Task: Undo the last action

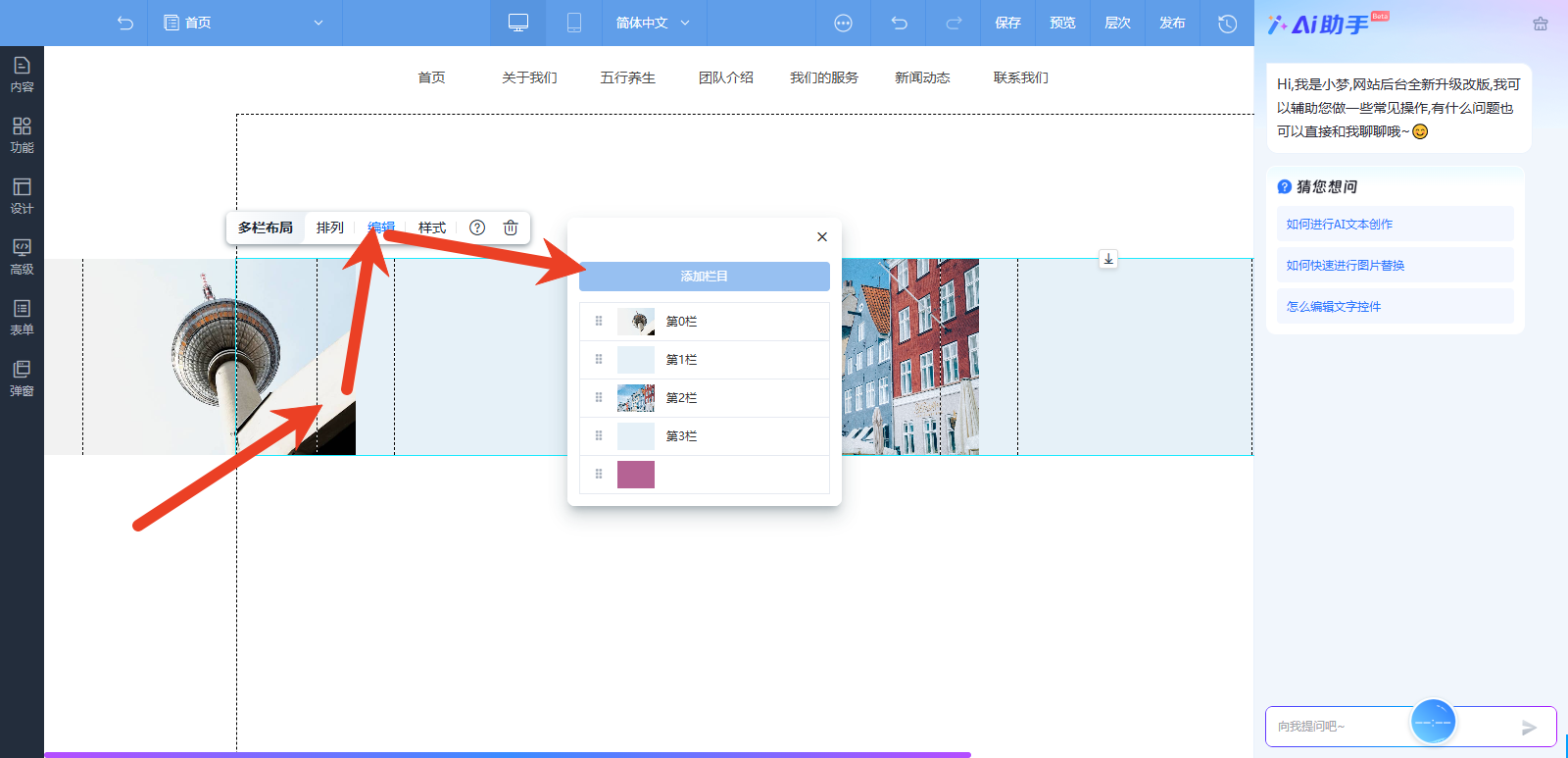Action: coord(899,23)
